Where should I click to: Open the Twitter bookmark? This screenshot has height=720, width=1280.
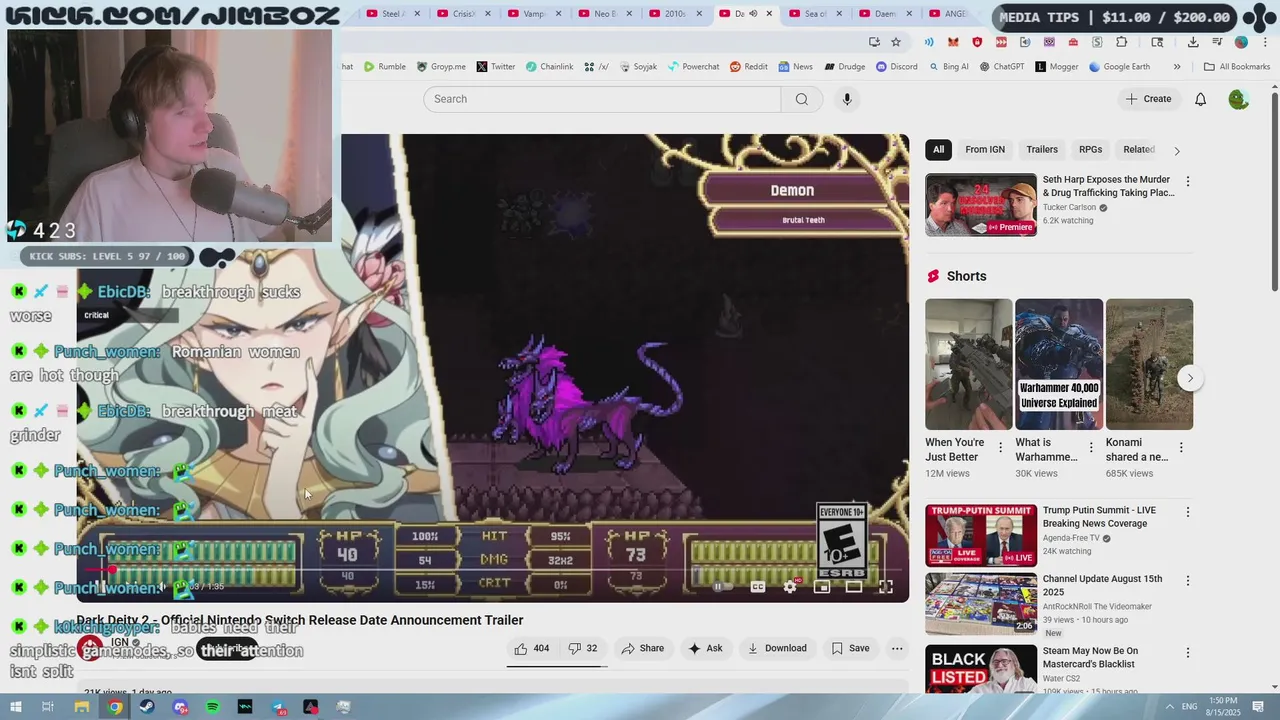[496, 67]
